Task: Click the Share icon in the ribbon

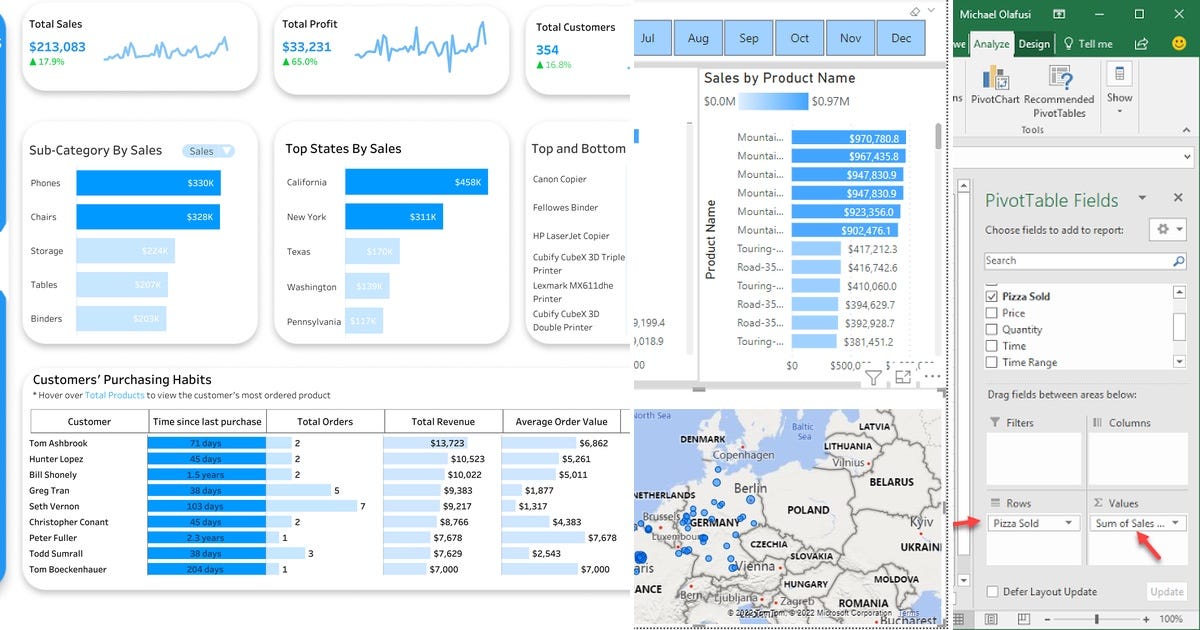Action: [x=1141, y=44]
